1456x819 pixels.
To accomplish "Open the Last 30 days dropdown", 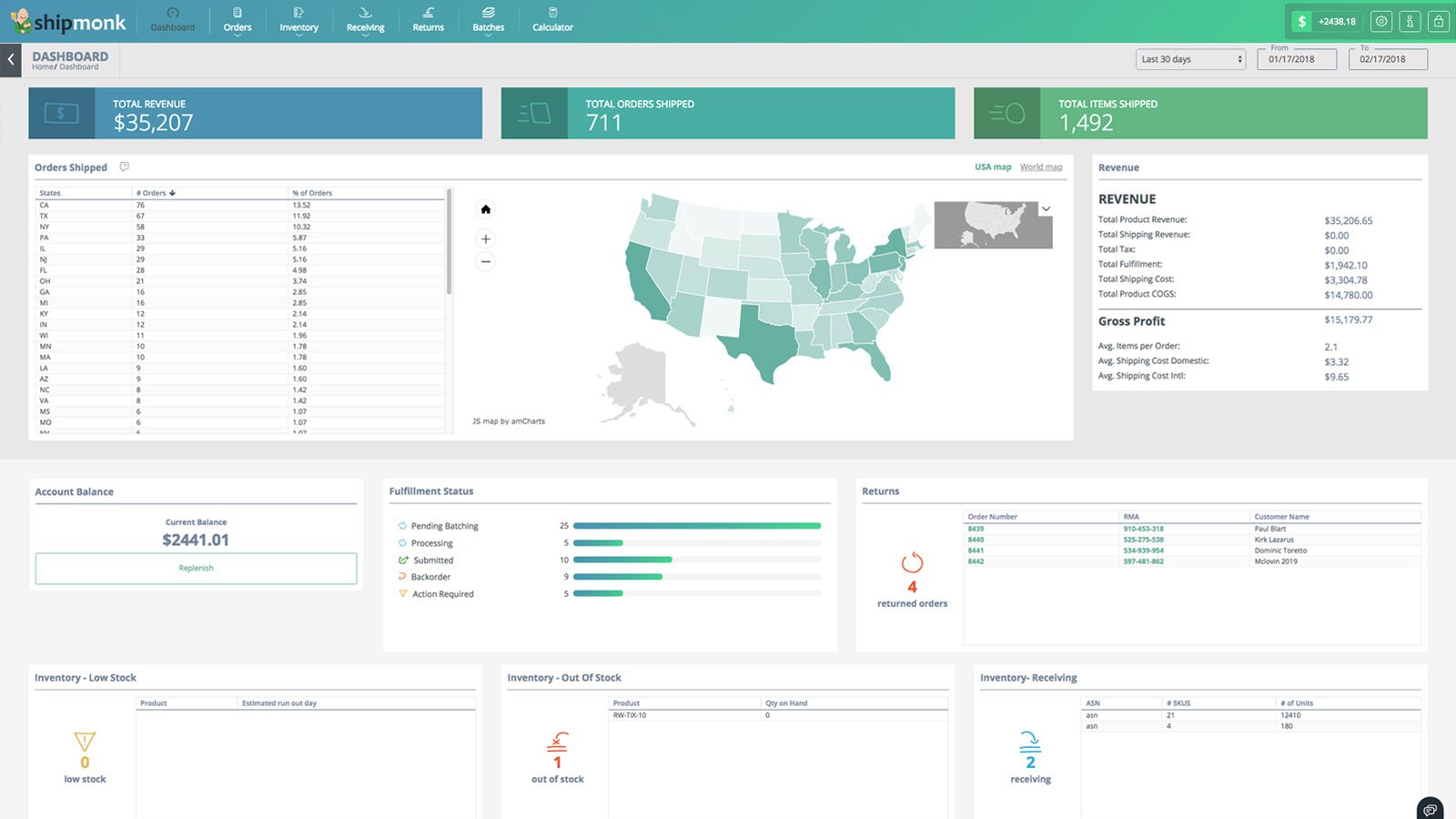I will pos(1190,59).
